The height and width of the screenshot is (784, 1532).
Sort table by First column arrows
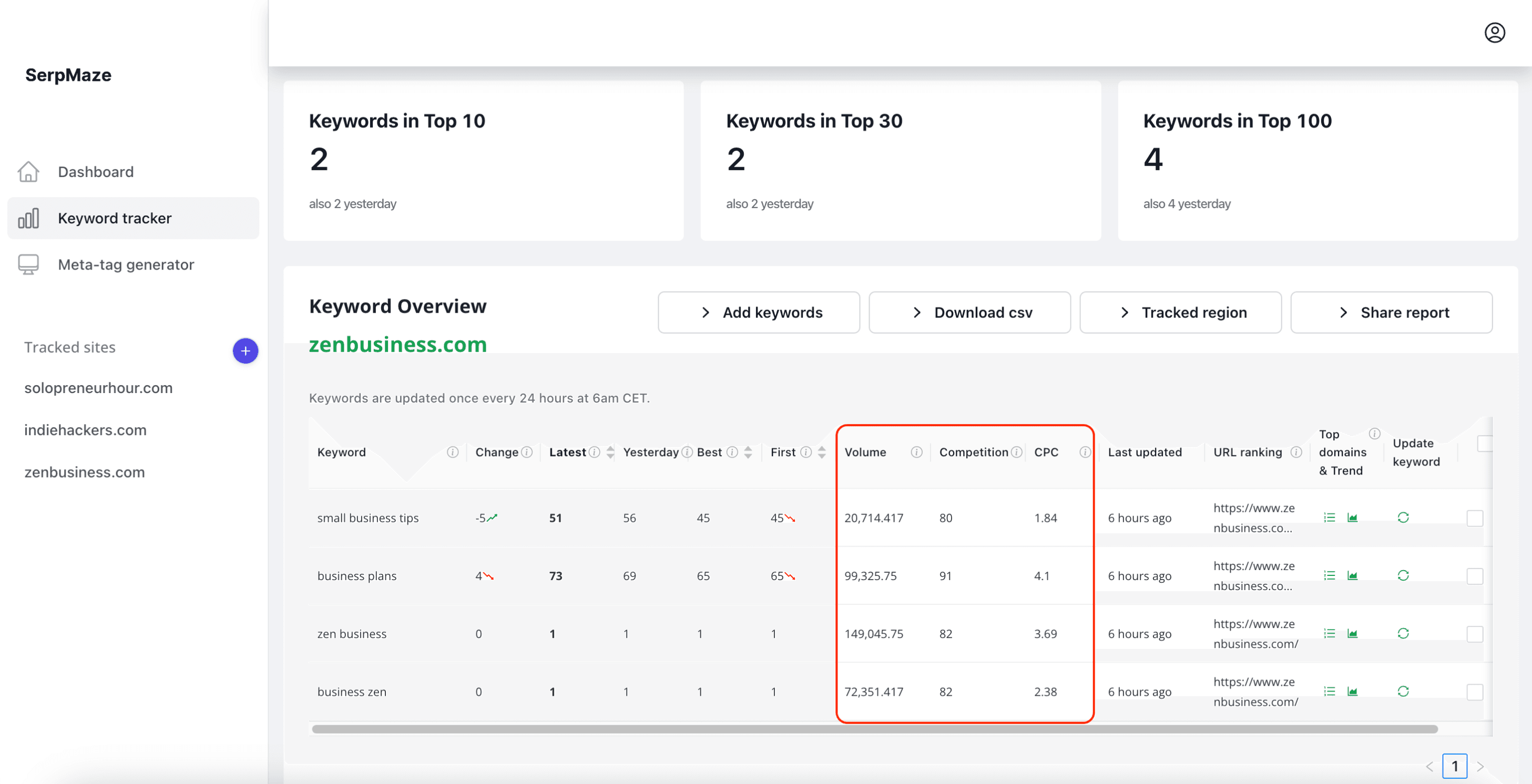click(x=821, y=452)
